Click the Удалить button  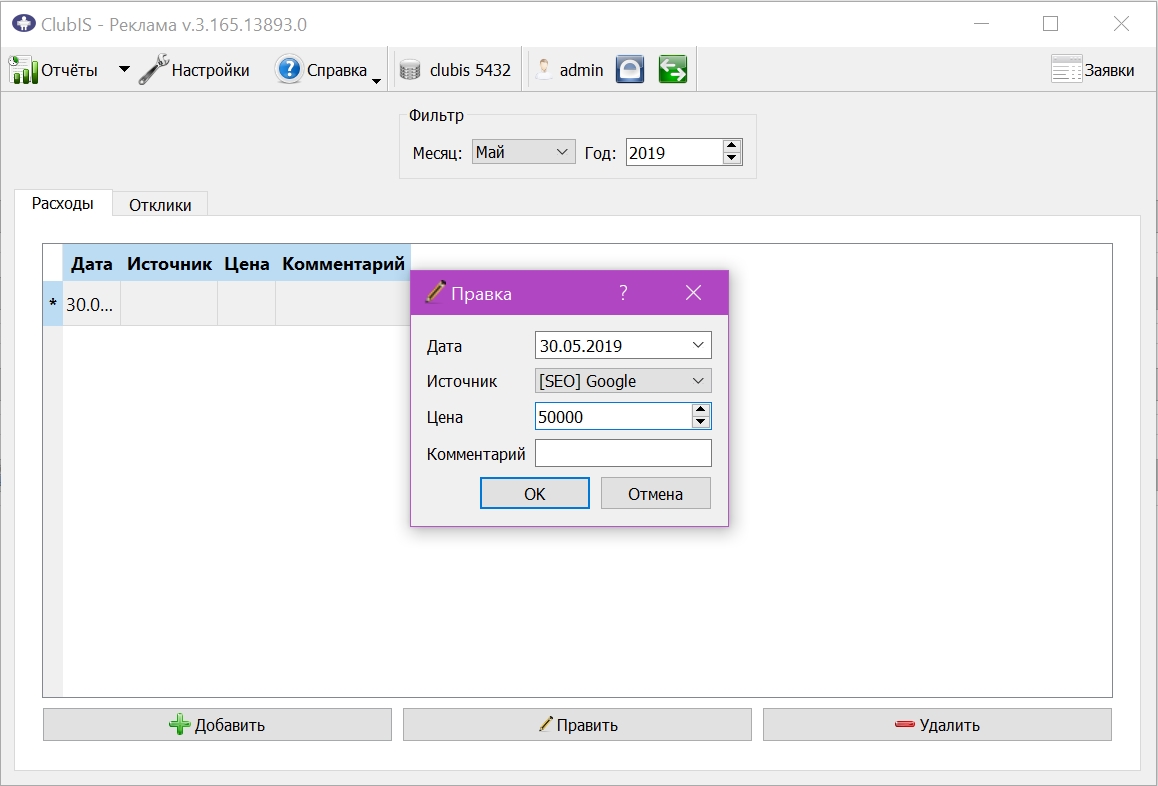(937, 725)
